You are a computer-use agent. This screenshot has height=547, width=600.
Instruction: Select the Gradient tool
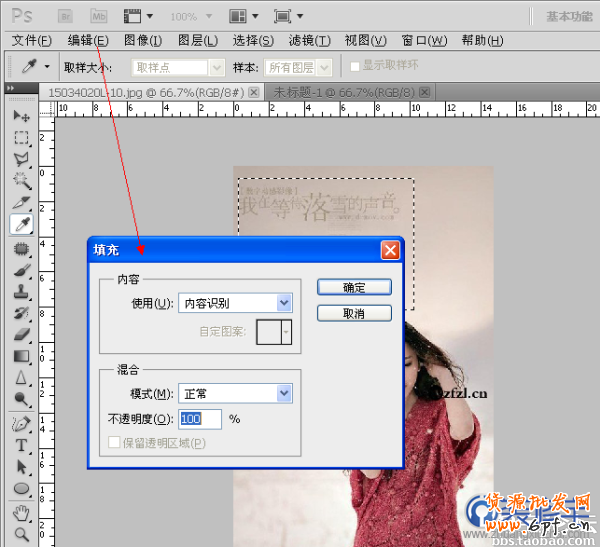pos(20,356)
